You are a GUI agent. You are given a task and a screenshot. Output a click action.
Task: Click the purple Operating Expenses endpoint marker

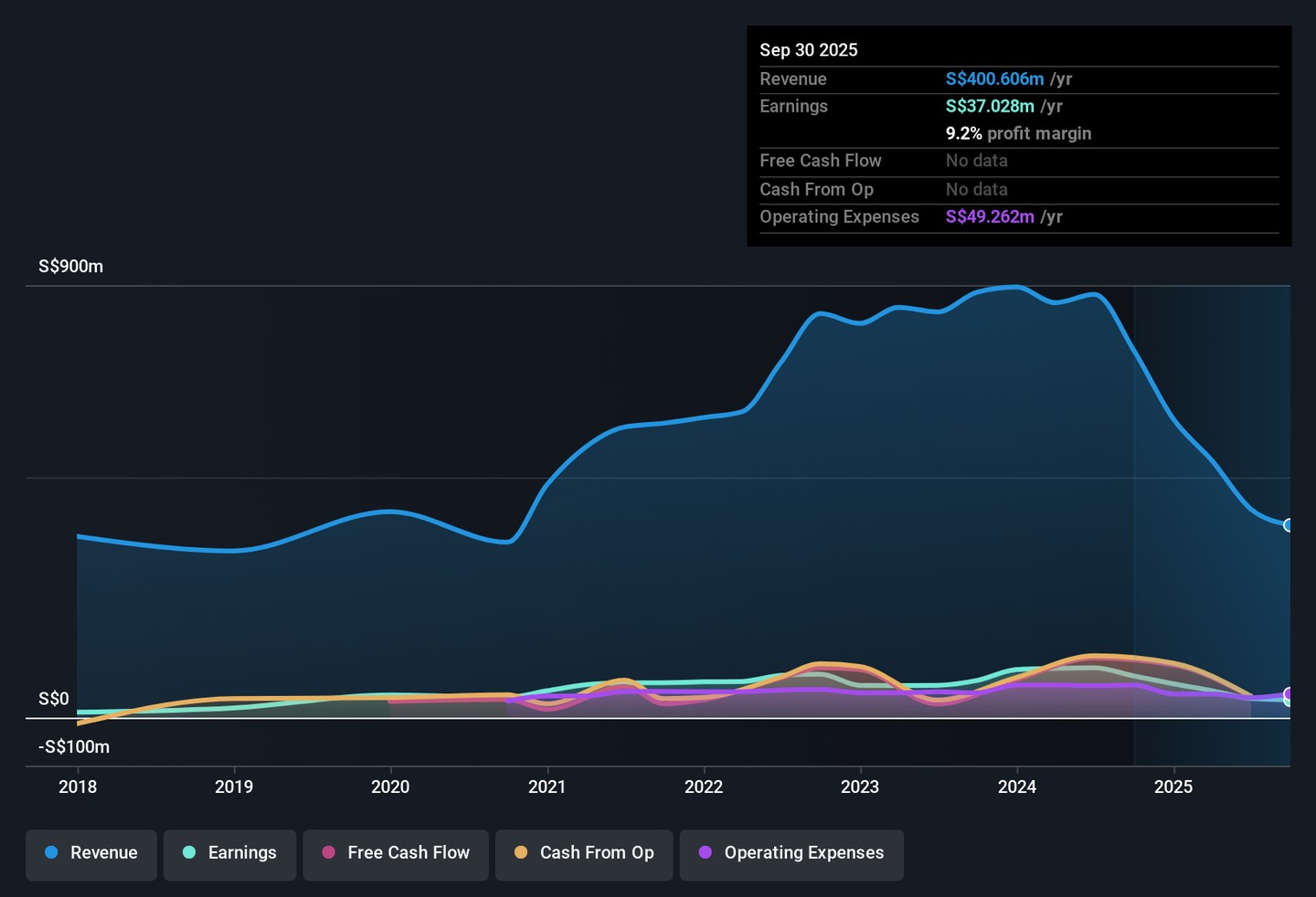1289,694
